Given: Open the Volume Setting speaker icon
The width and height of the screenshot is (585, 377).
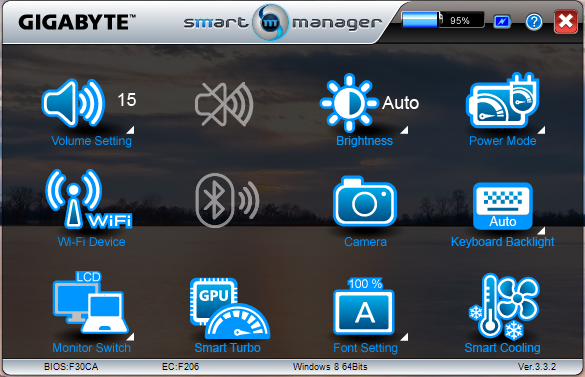Looking at the screenshot, I should pos(73,103).
